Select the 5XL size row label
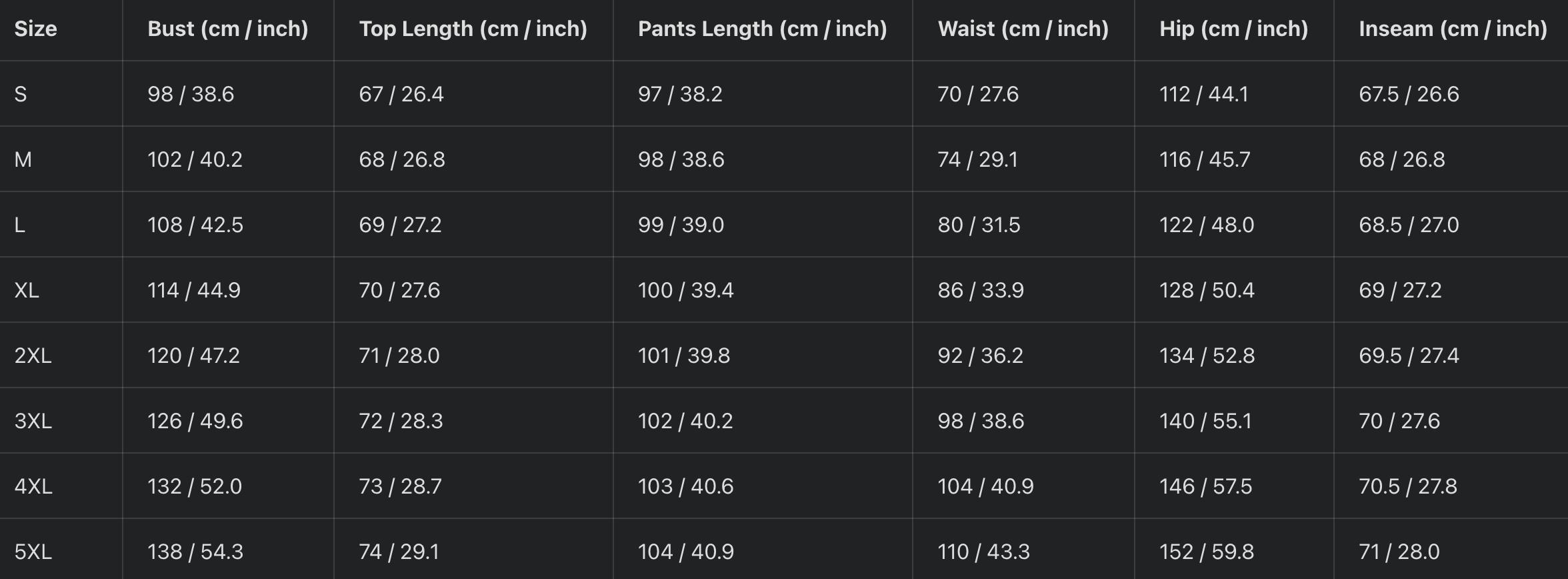The image size is (1568, 579). click(x=33, y=552)
